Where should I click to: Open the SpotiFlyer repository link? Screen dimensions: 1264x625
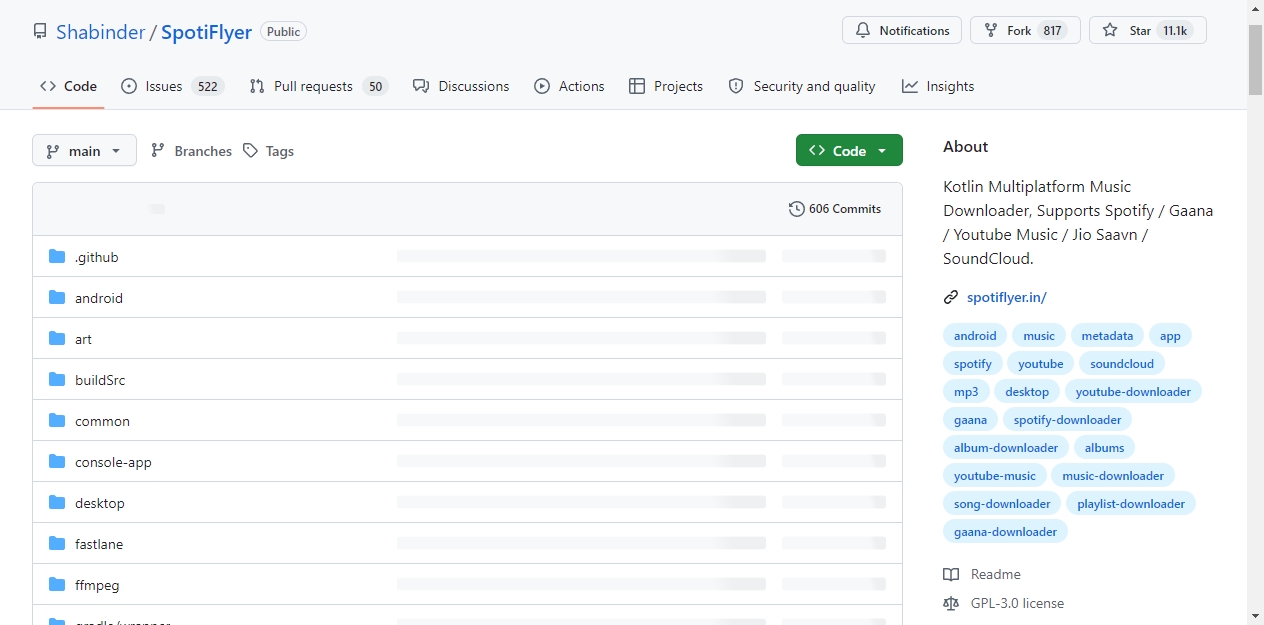pos(207,32)
